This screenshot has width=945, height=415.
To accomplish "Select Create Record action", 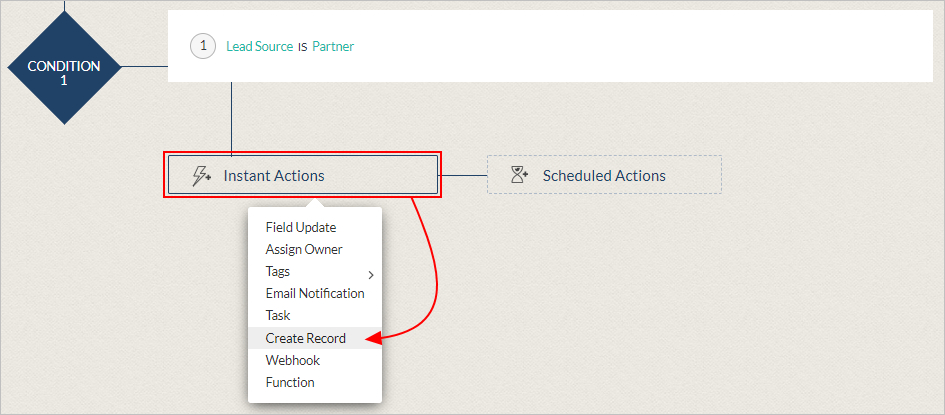I will point(315,338).
